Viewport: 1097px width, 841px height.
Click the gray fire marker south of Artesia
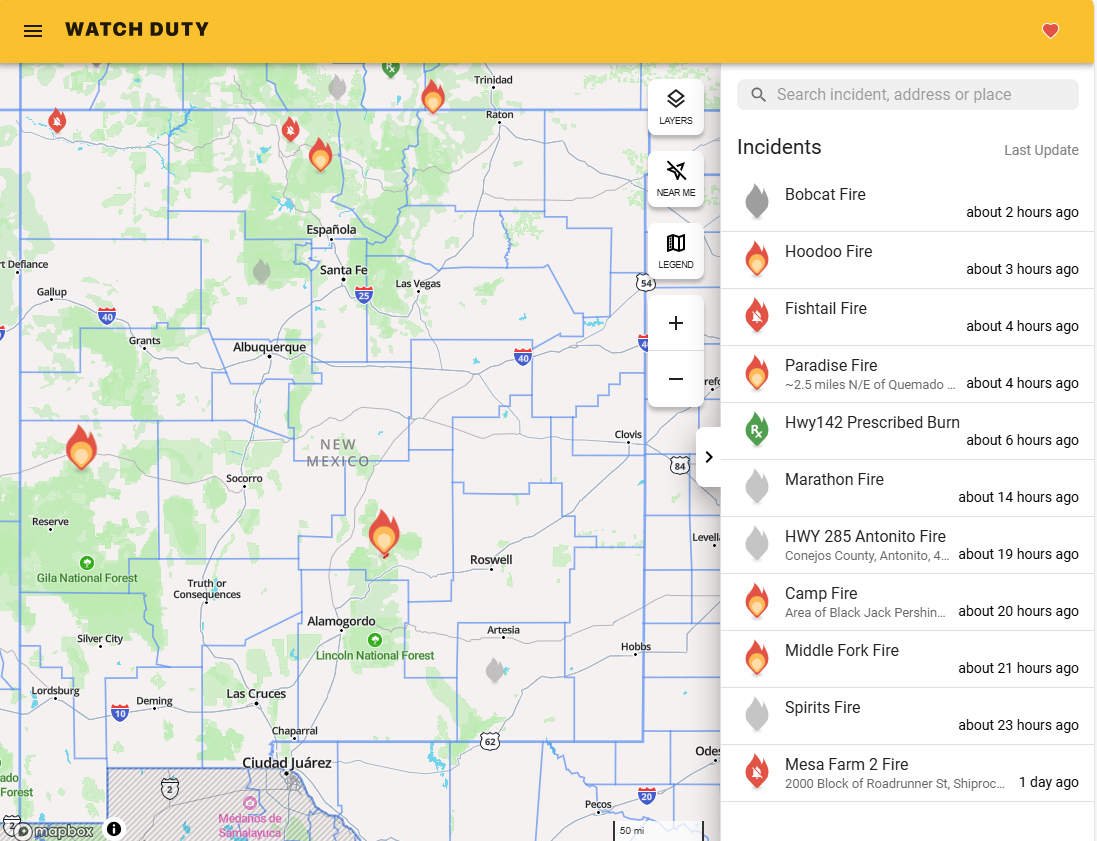[x=495, y=670]
